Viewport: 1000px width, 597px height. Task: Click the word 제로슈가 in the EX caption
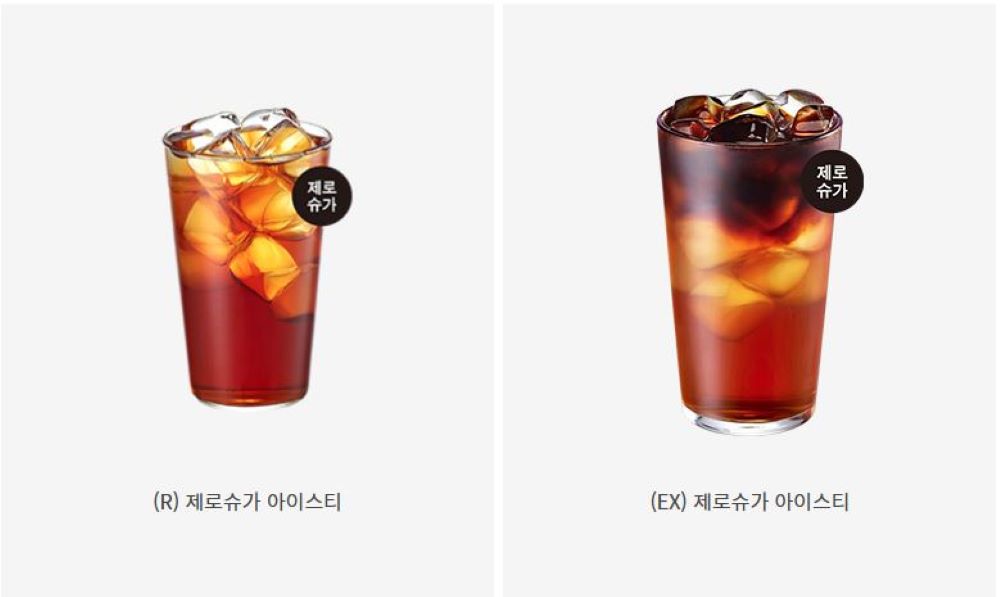(x=731, y=501)
